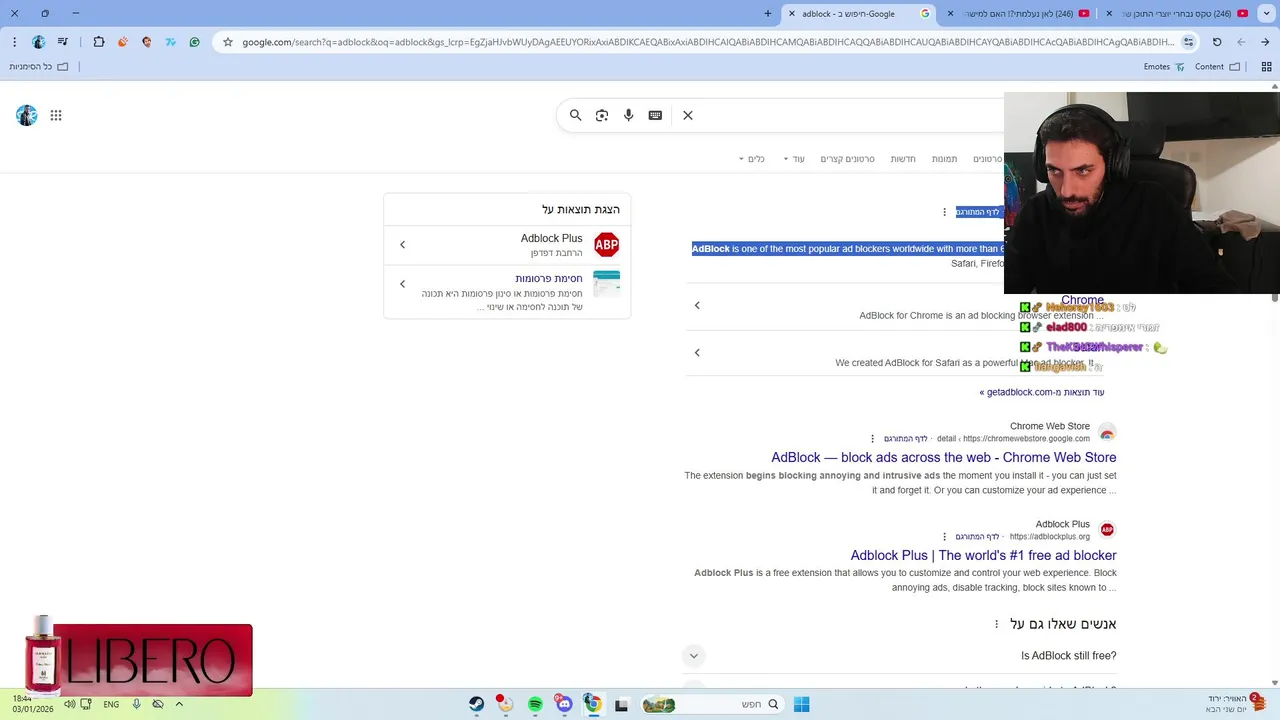Viewport: 1280px width, 720px height.
Task: Open site information tune icon in address bar
Action: (x=1188, y=42)
